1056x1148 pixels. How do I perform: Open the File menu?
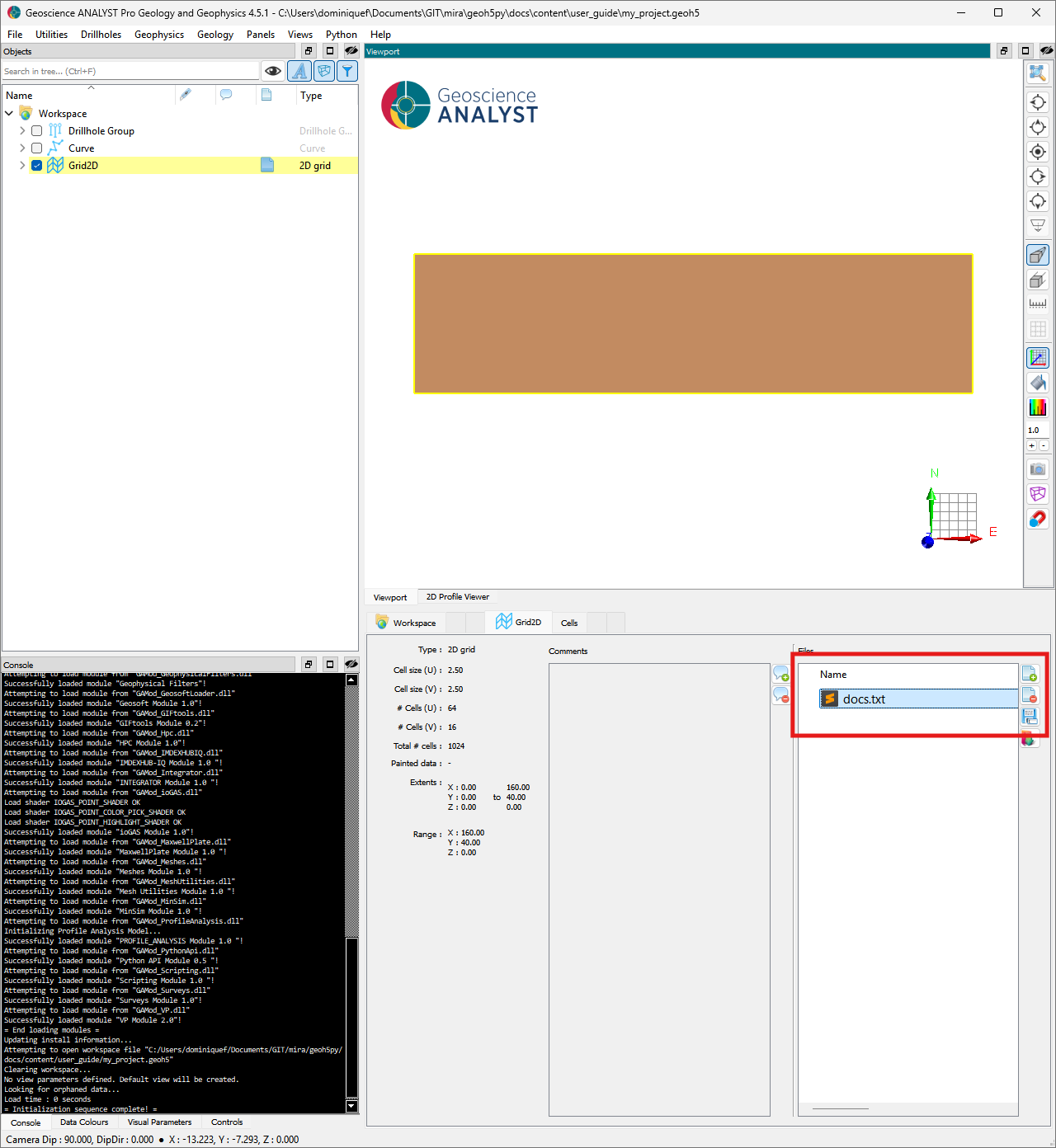click(15, 35)
